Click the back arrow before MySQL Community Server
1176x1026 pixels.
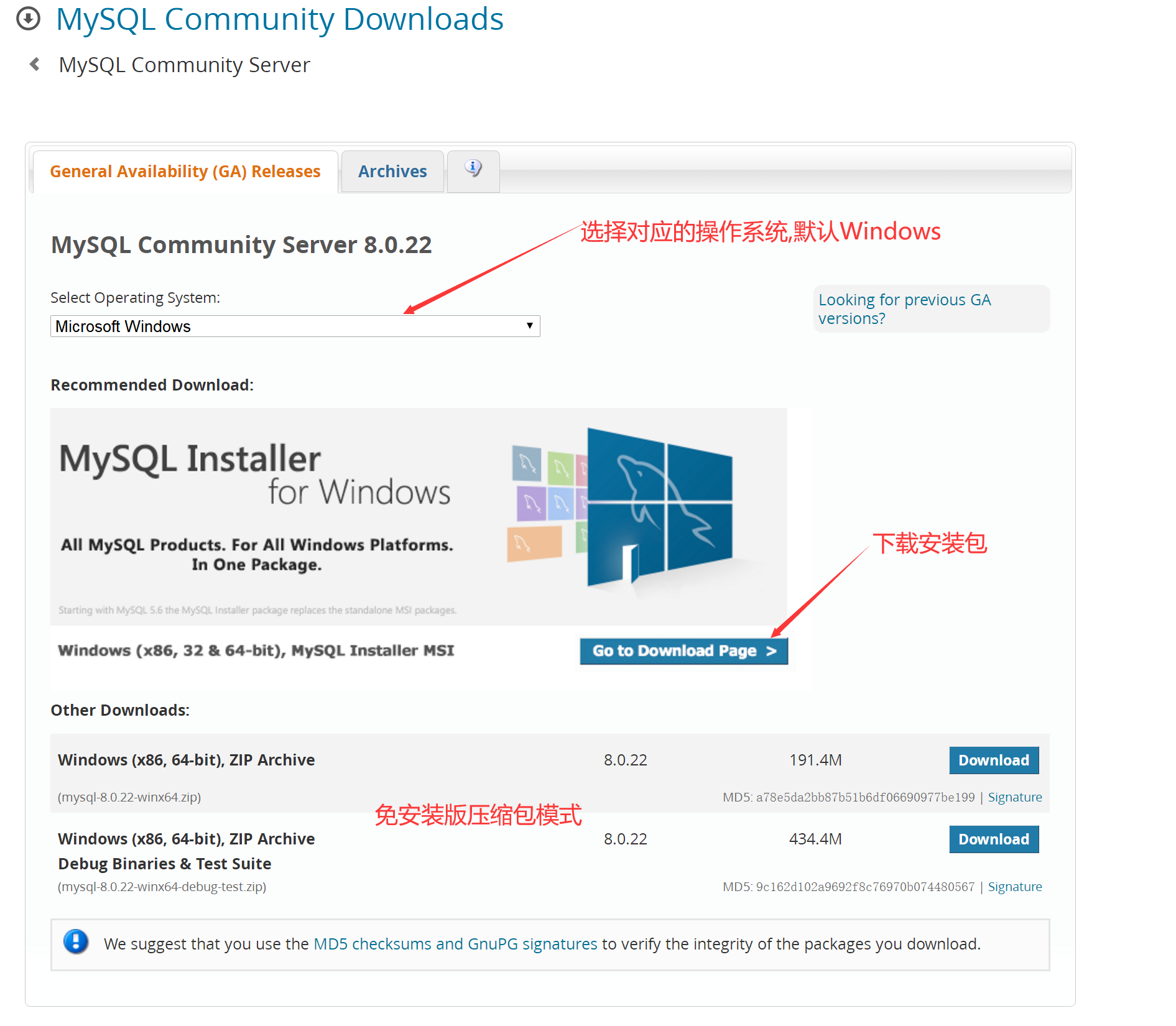[35, 64]
